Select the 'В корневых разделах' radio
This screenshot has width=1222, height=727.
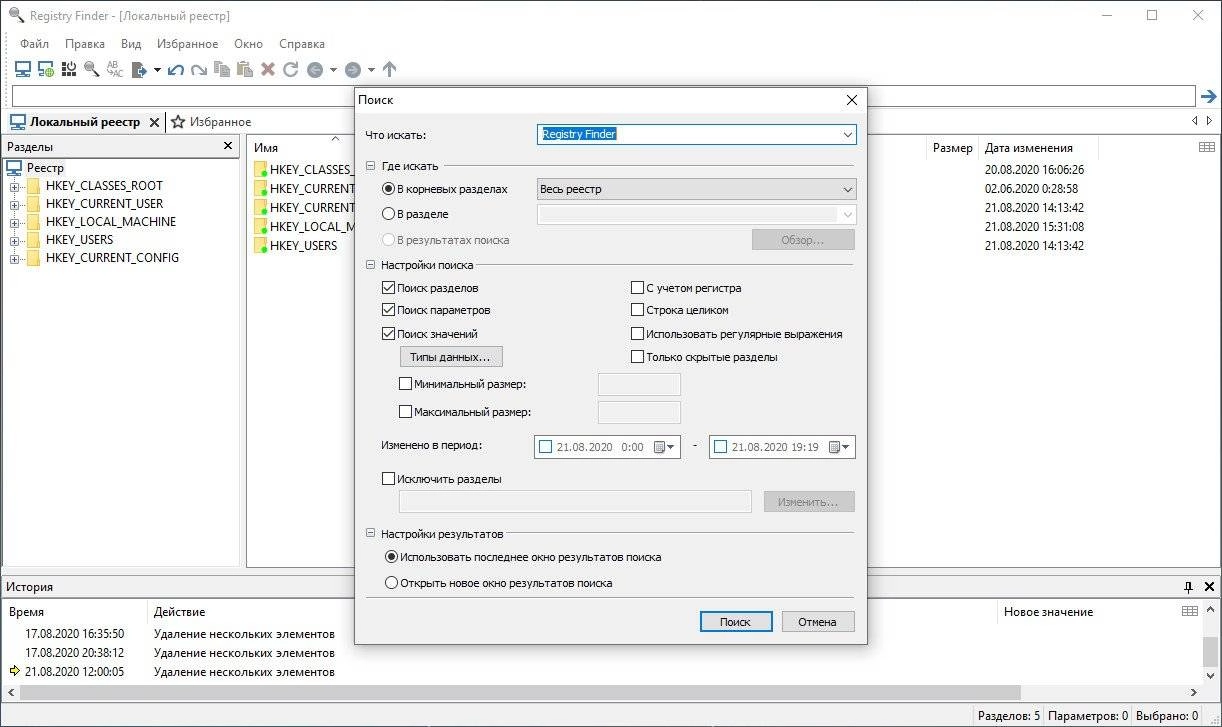pyautogui.click(x=389, y=189)
